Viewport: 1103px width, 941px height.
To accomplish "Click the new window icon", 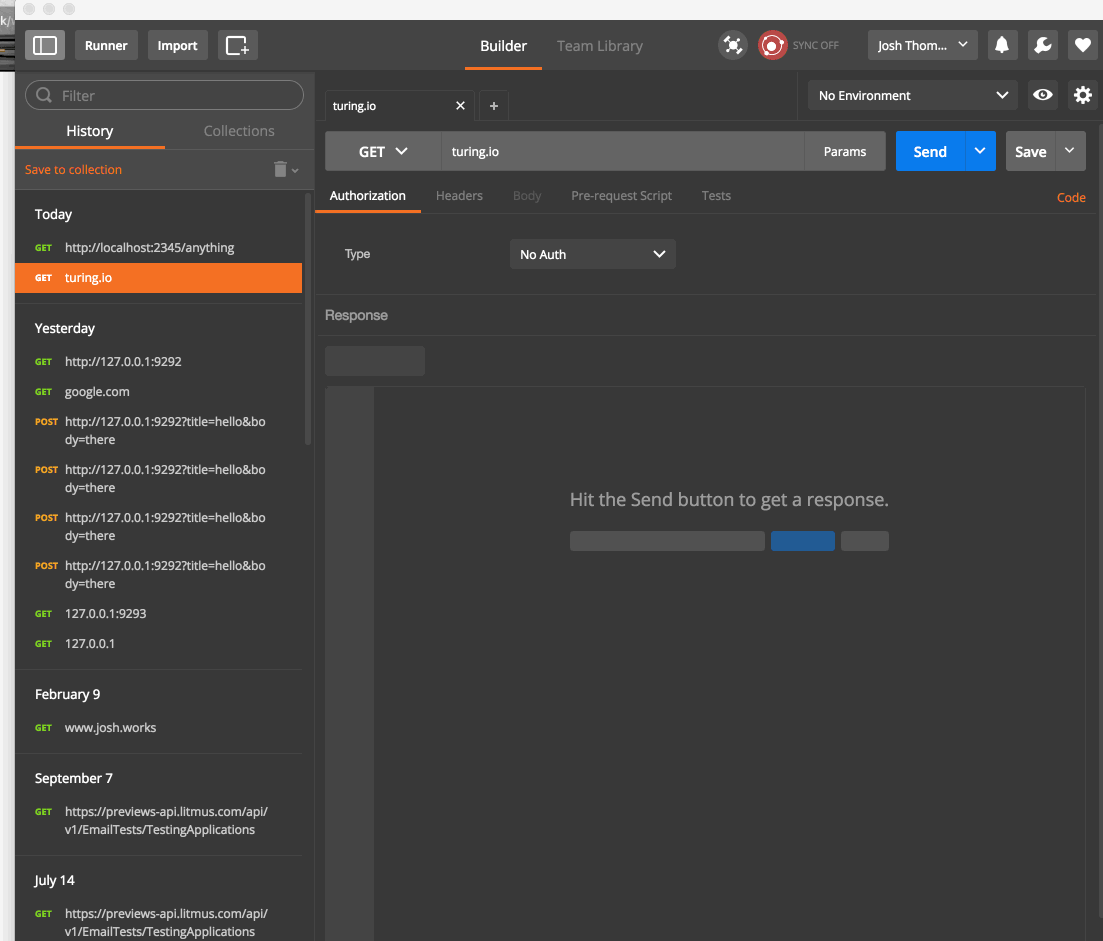I will (237, 45).
